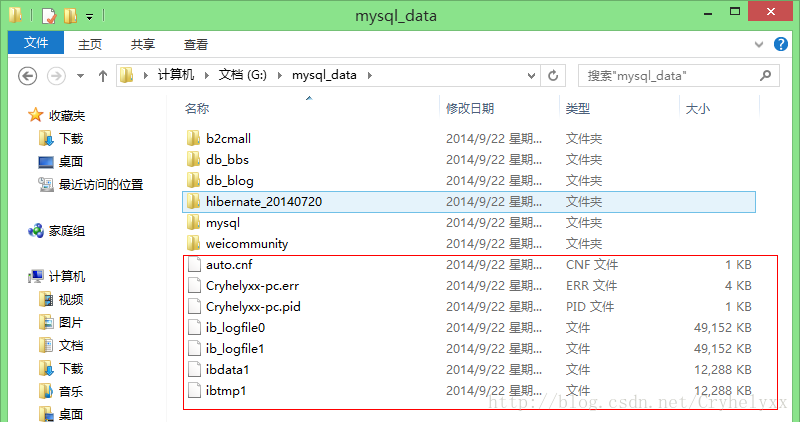The height and width of the screenshot is (422, 800).
Task: Select the ib_logfile1 file
Action: click(469, 349)
